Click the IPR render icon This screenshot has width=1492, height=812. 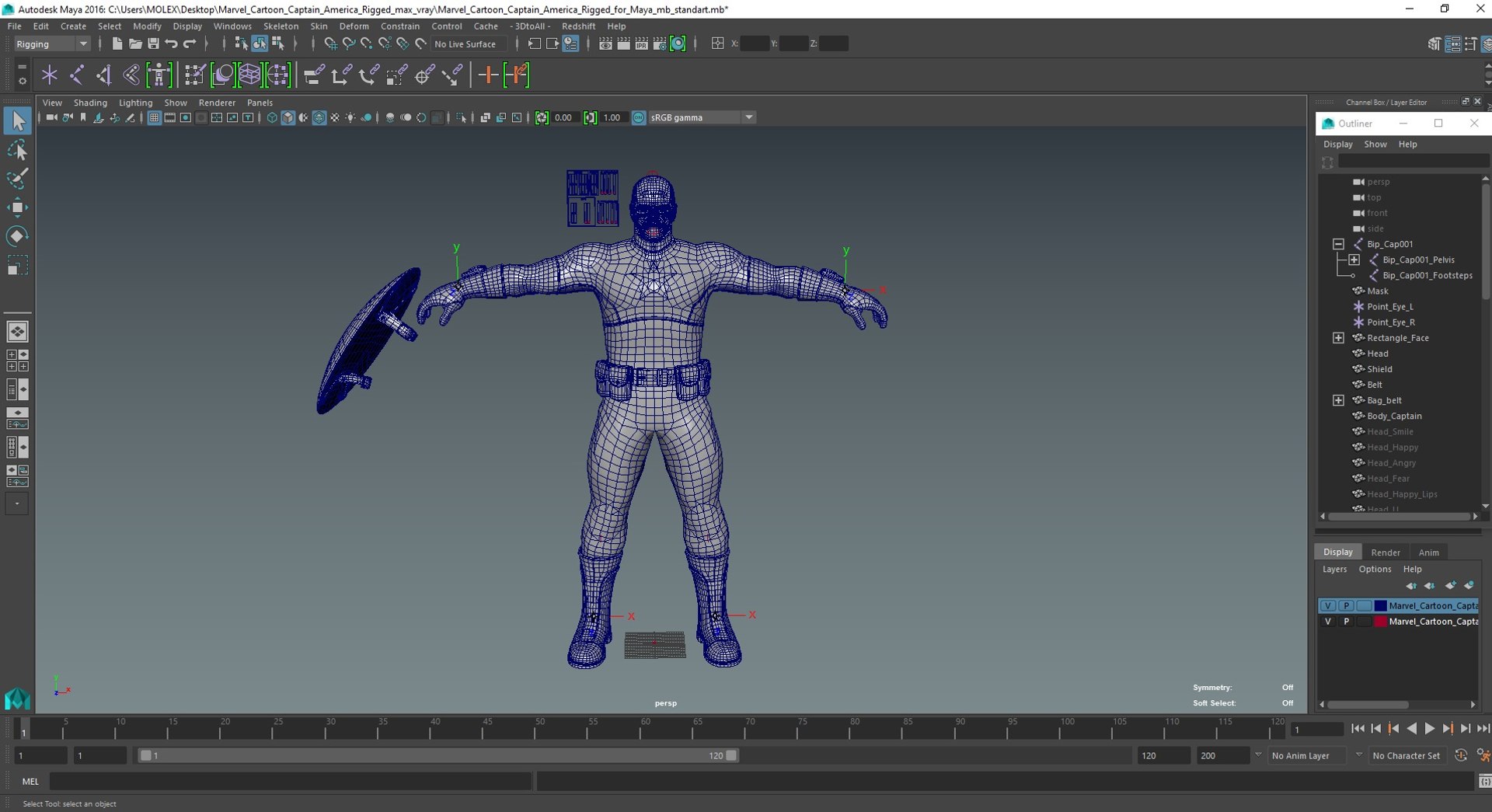point(641,44)
